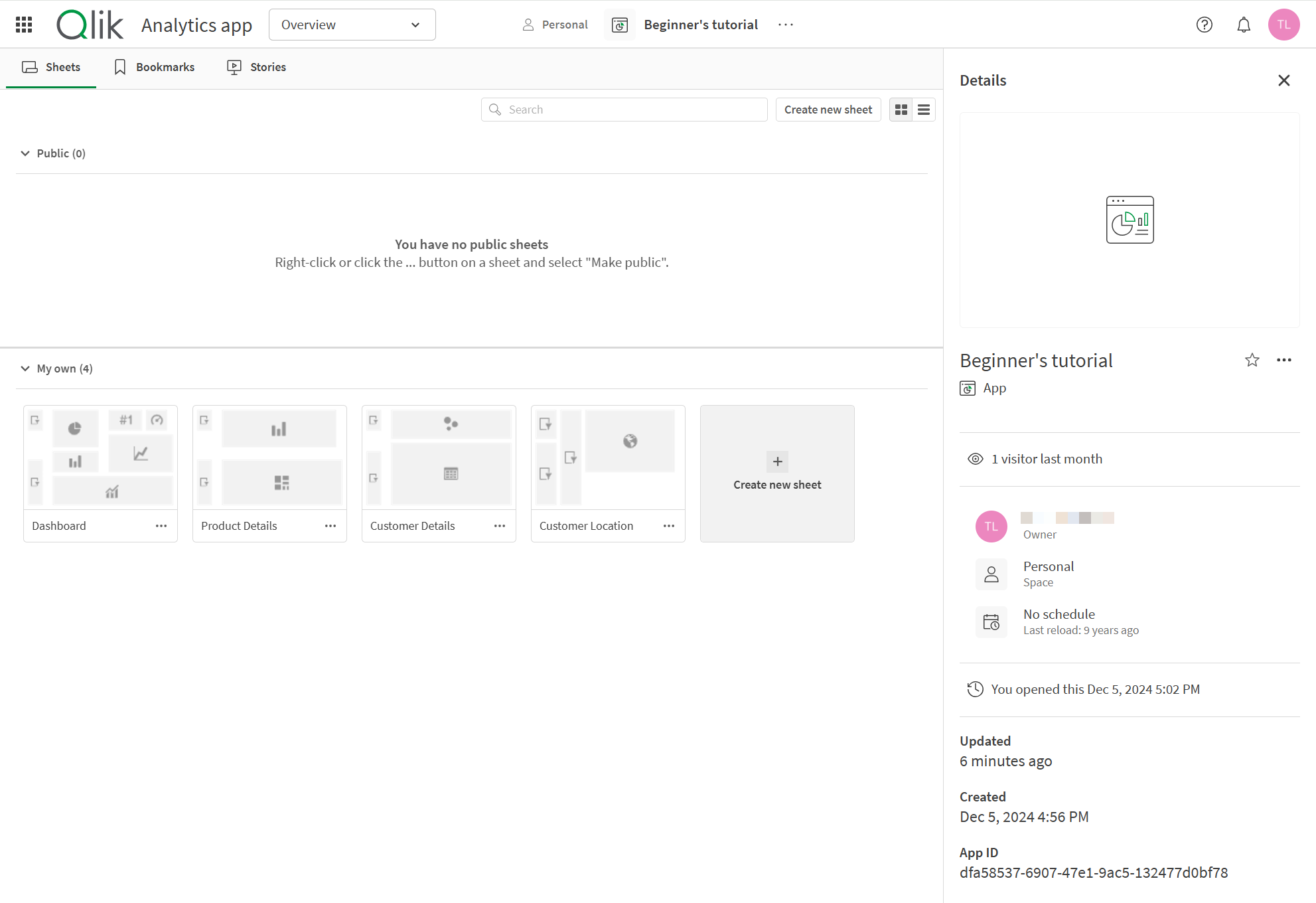Switch to the Bookmarks tab
This screenshot has height=903, width=1316.
pyautogui.click(x=155, y=67)
